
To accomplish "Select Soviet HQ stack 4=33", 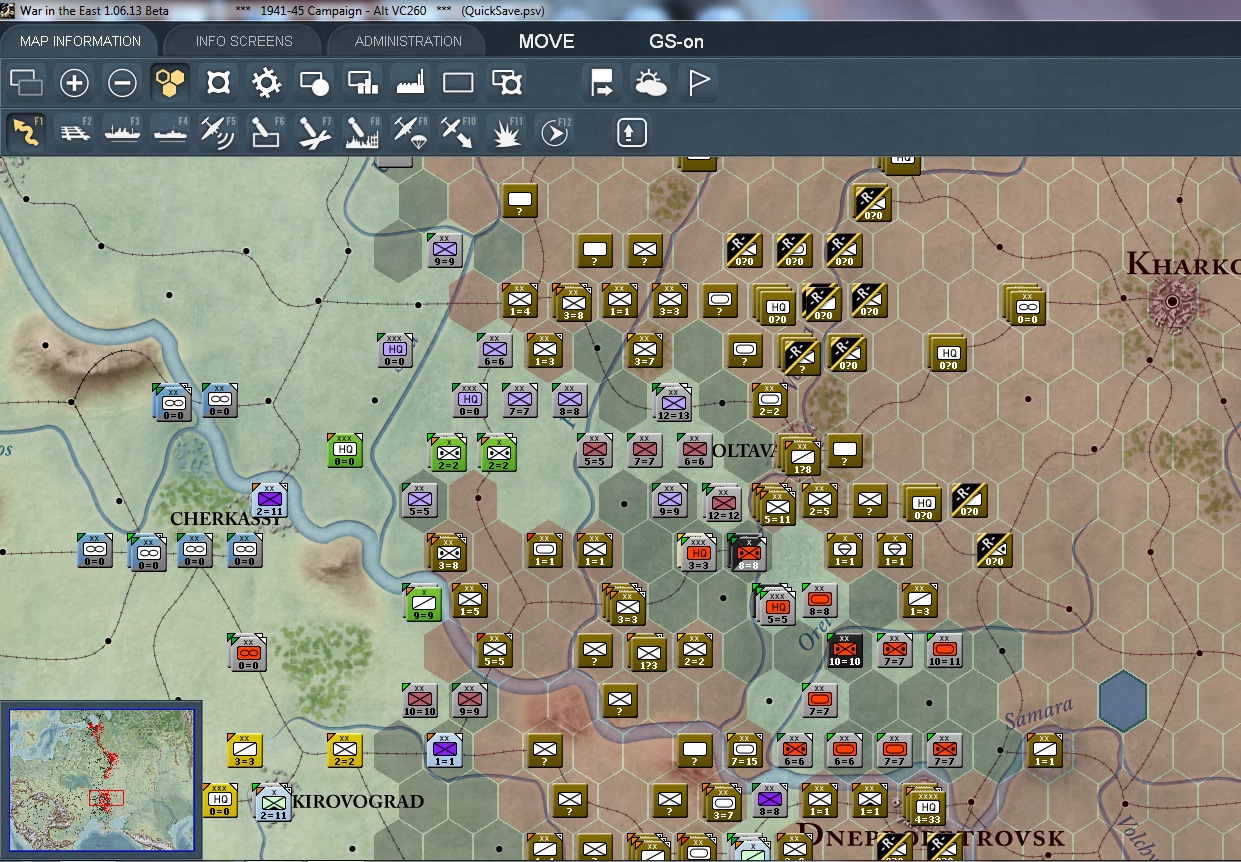I will 927,803.
